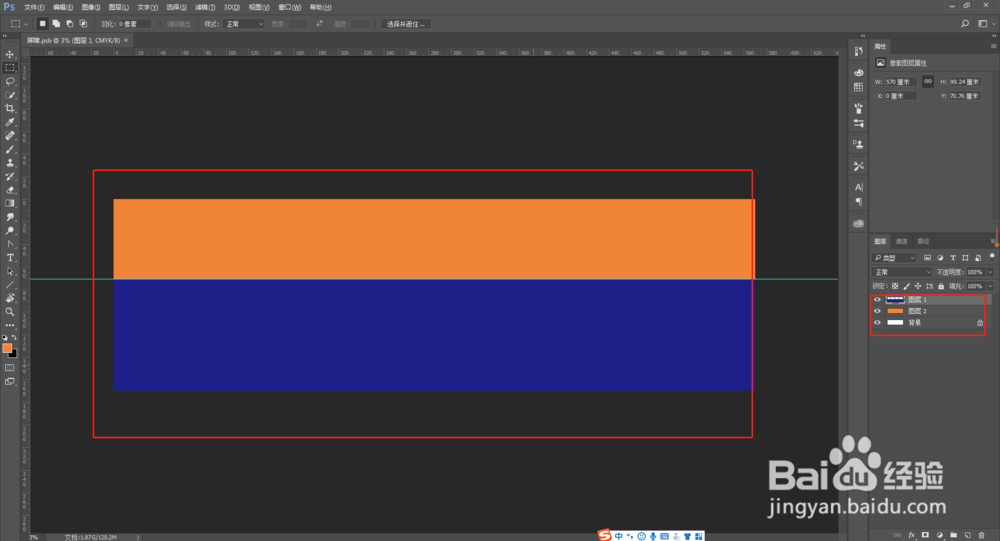Open the Color palette panel icon
The image size is (1000, 541).
[x=858, y=73]
